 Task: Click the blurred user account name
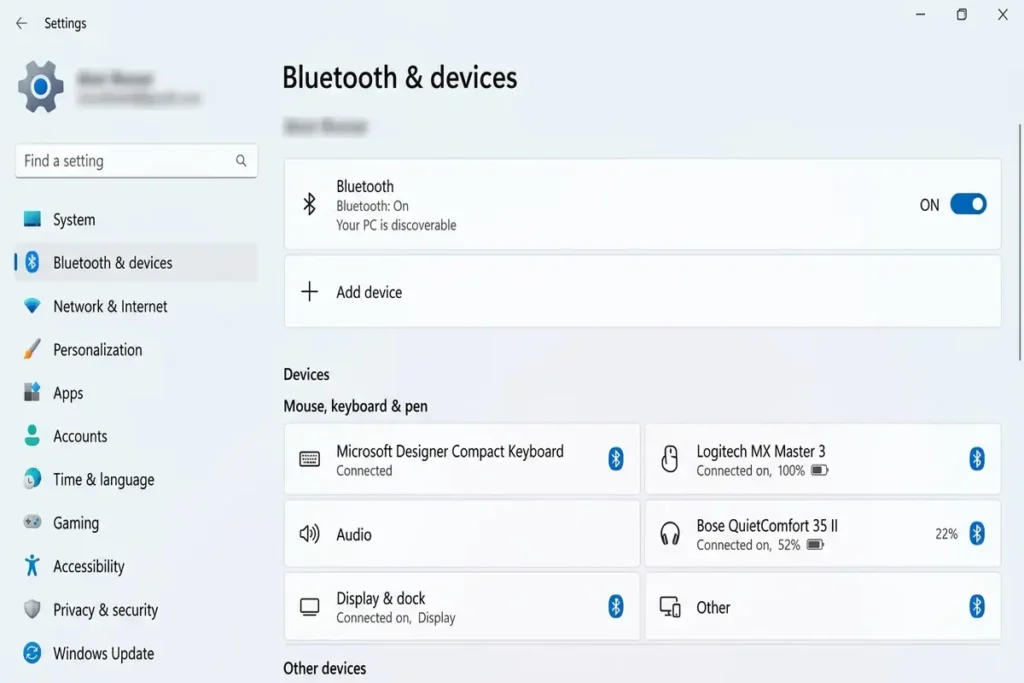coord(115,78)
